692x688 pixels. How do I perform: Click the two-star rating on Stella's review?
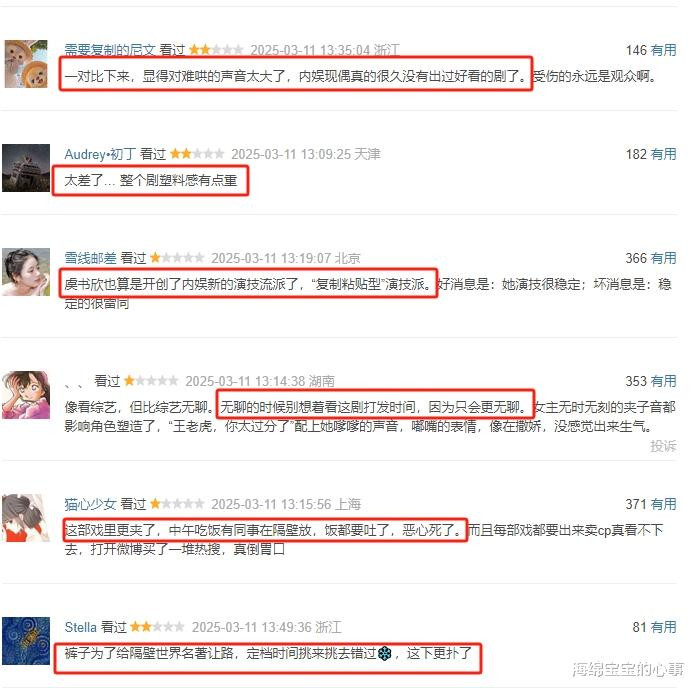pyautogui.click(x=157, y=627)
